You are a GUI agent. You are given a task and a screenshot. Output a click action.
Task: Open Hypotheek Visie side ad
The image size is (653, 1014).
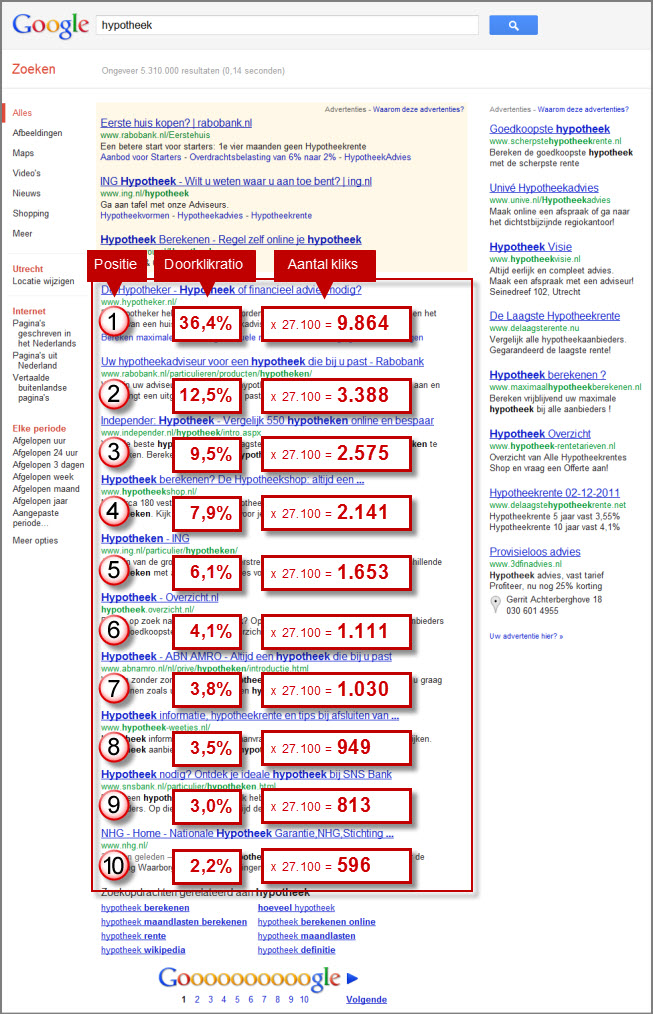531,246
